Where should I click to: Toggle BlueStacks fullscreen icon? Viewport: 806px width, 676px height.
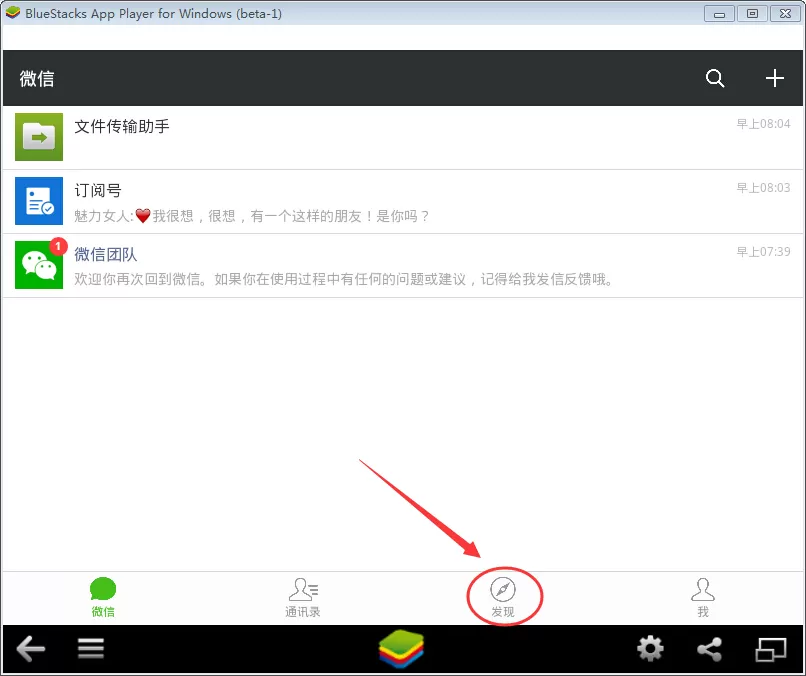[771, 649]
